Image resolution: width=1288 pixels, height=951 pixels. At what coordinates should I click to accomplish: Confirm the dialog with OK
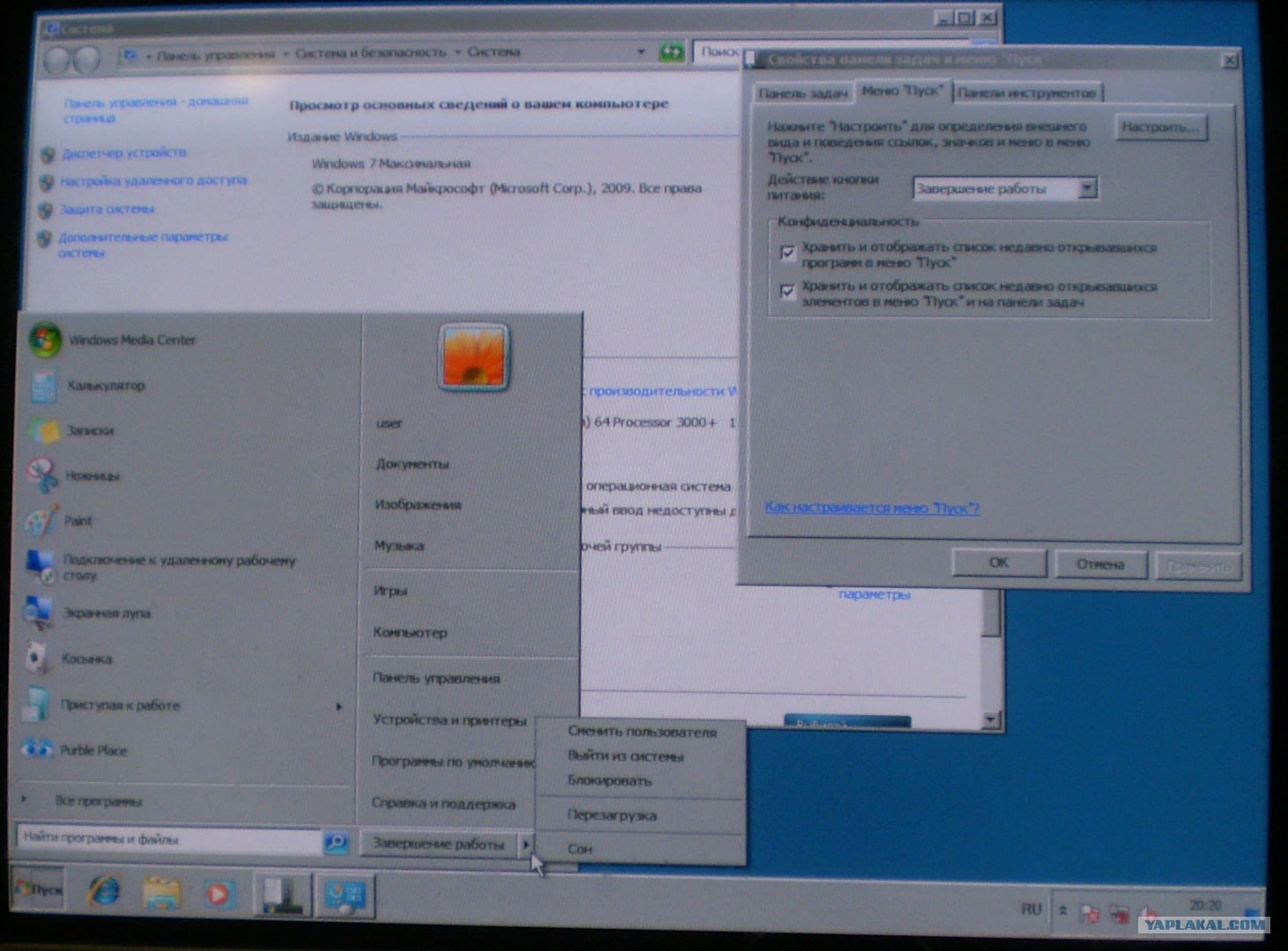click(998, 563)
